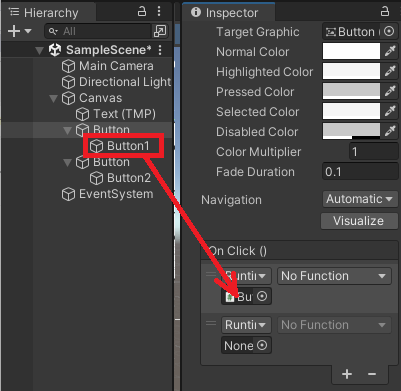This screenshot has width=401, height=391.
Task: Open the Disabled Color swatch
Action: coord(351,131)
